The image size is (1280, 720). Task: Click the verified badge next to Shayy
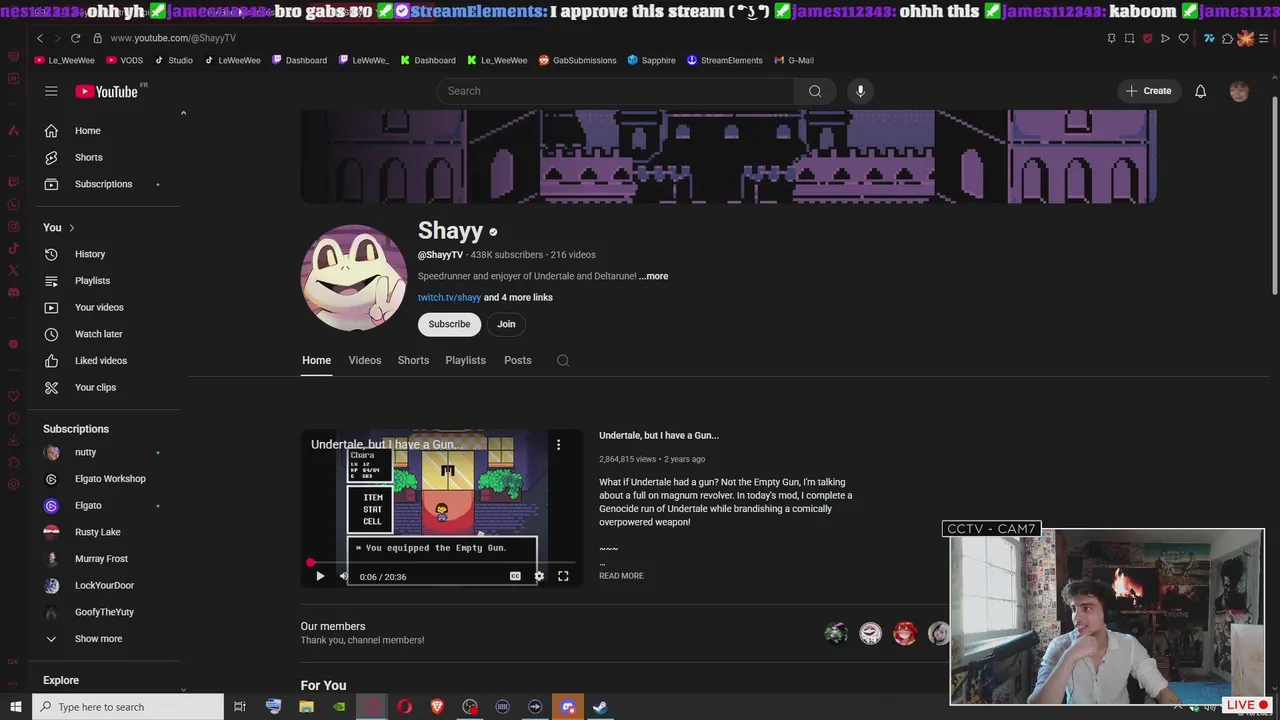click(493, 232)
